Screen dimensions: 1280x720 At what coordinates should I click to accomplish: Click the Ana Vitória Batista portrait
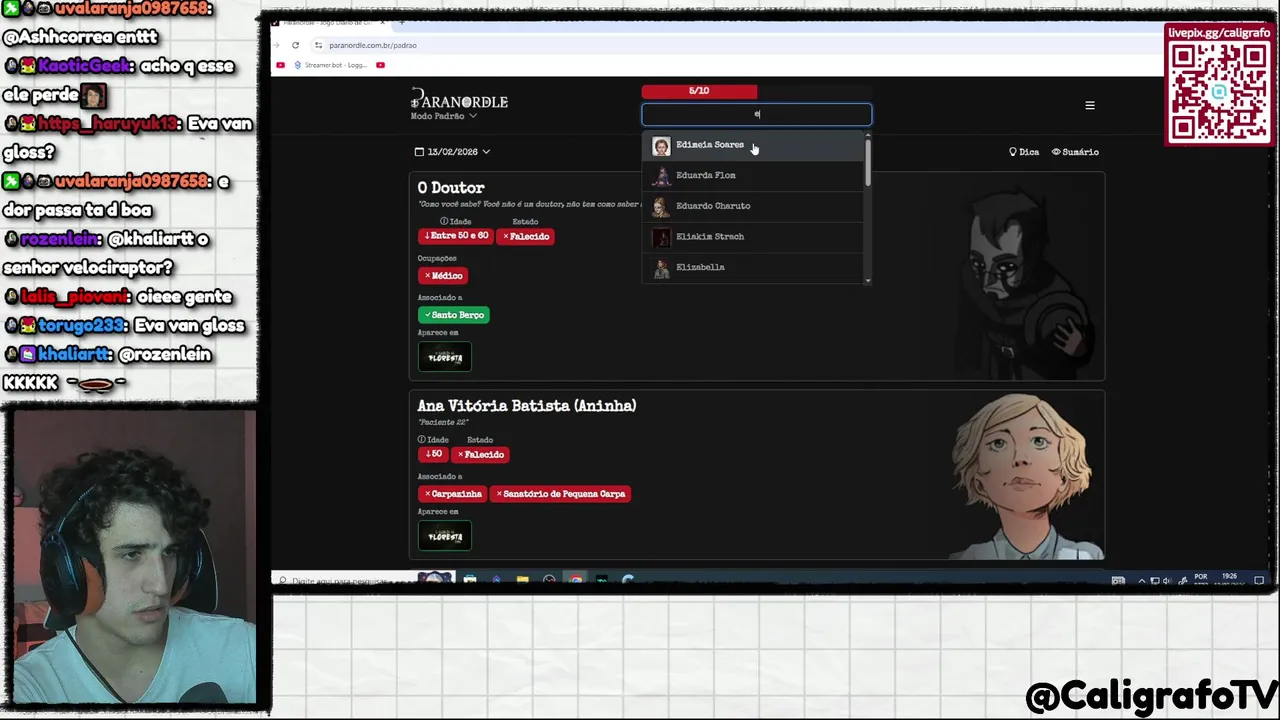click(1025, 476)
